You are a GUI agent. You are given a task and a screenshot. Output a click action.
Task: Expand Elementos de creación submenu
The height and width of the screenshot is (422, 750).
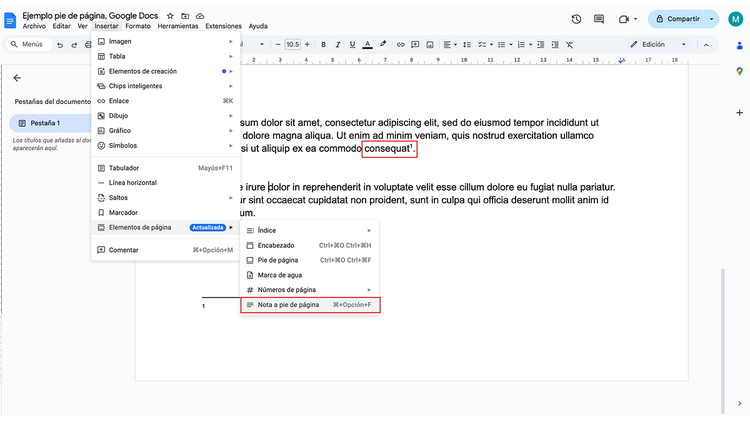coord(165,71)
